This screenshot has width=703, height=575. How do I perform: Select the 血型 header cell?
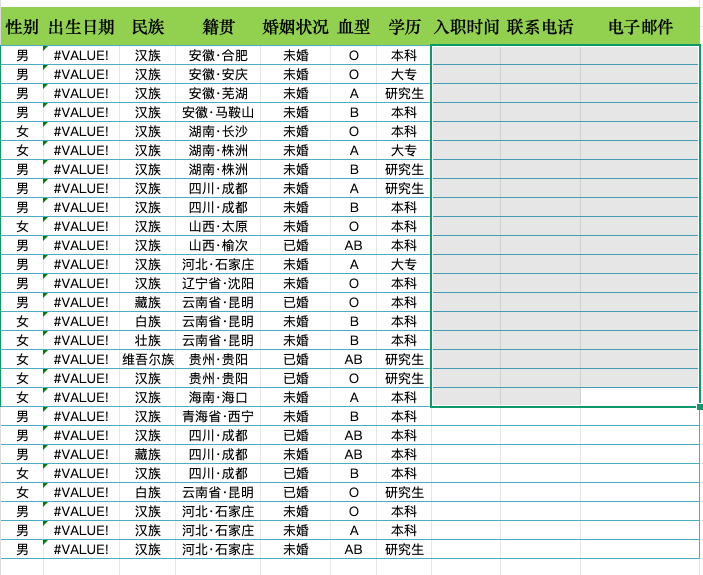click(353, 26)
